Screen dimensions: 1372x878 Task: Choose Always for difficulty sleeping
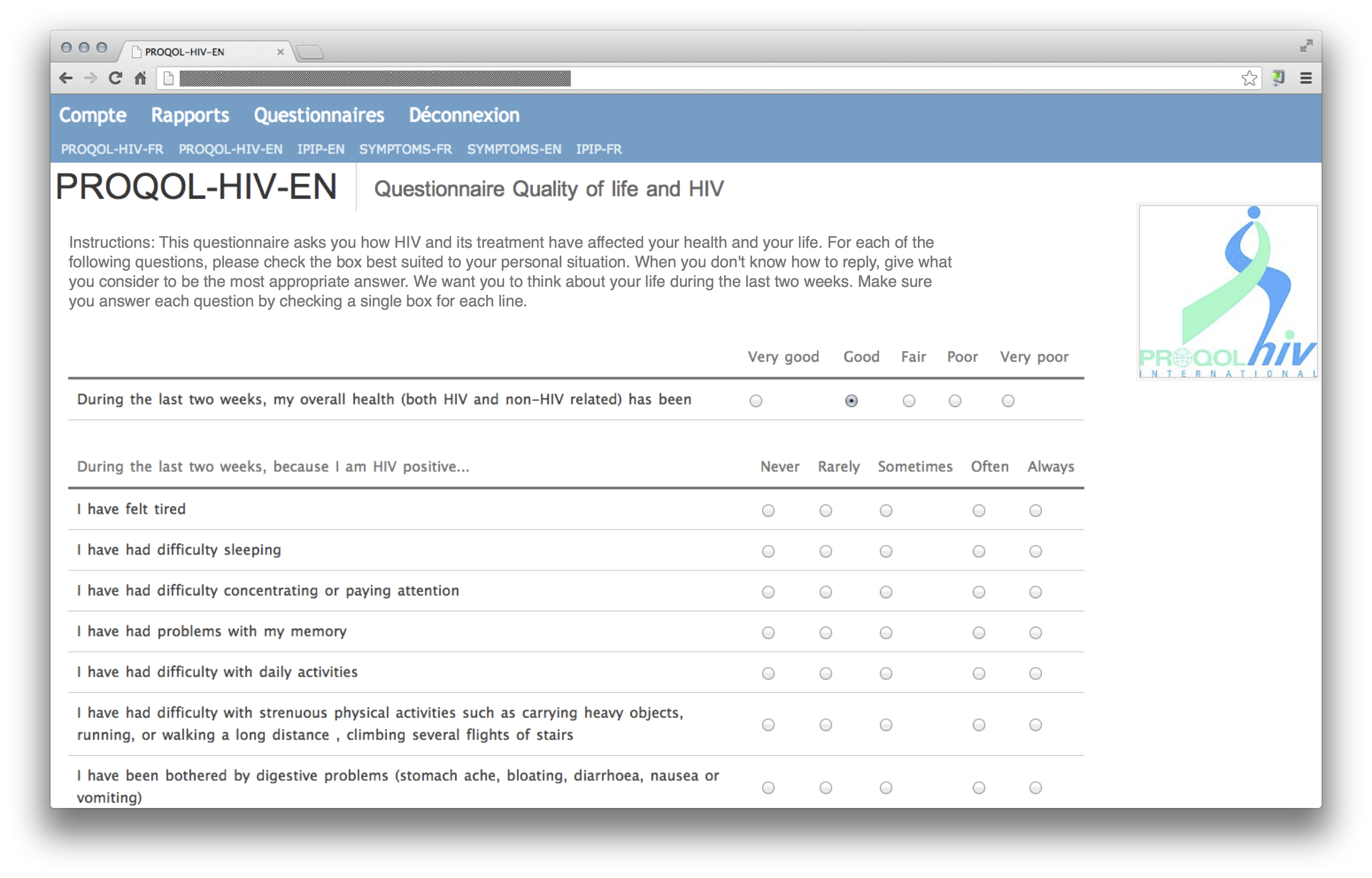(1035, 551)
